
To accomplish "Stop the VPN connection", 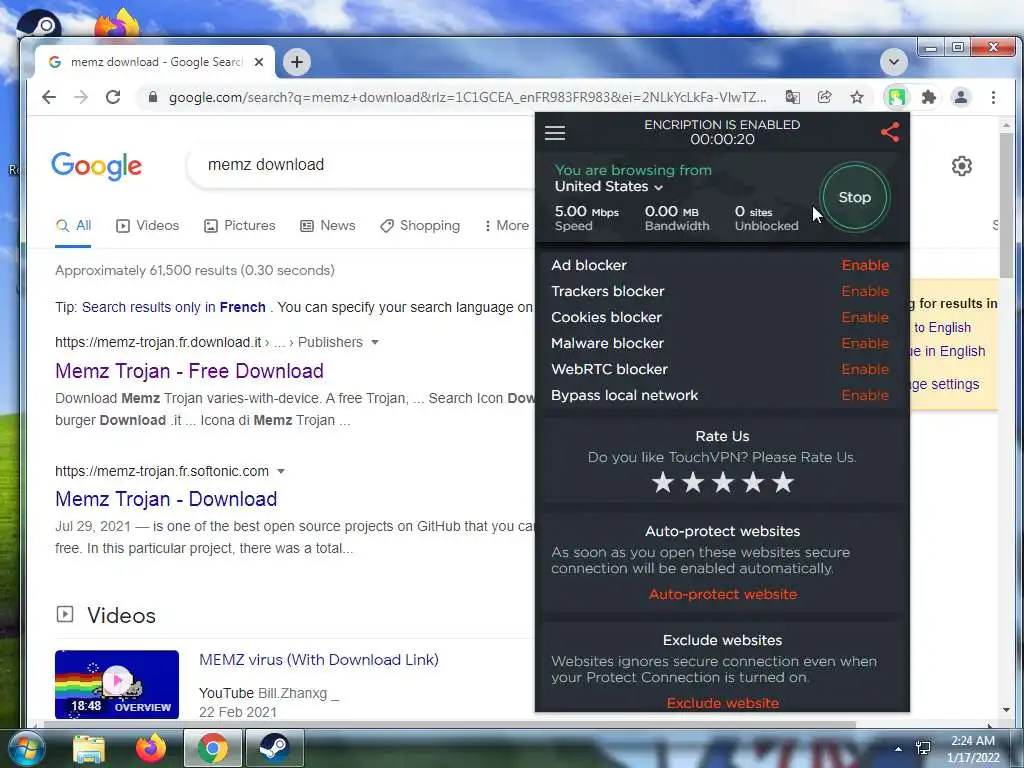I will (854, 197).
